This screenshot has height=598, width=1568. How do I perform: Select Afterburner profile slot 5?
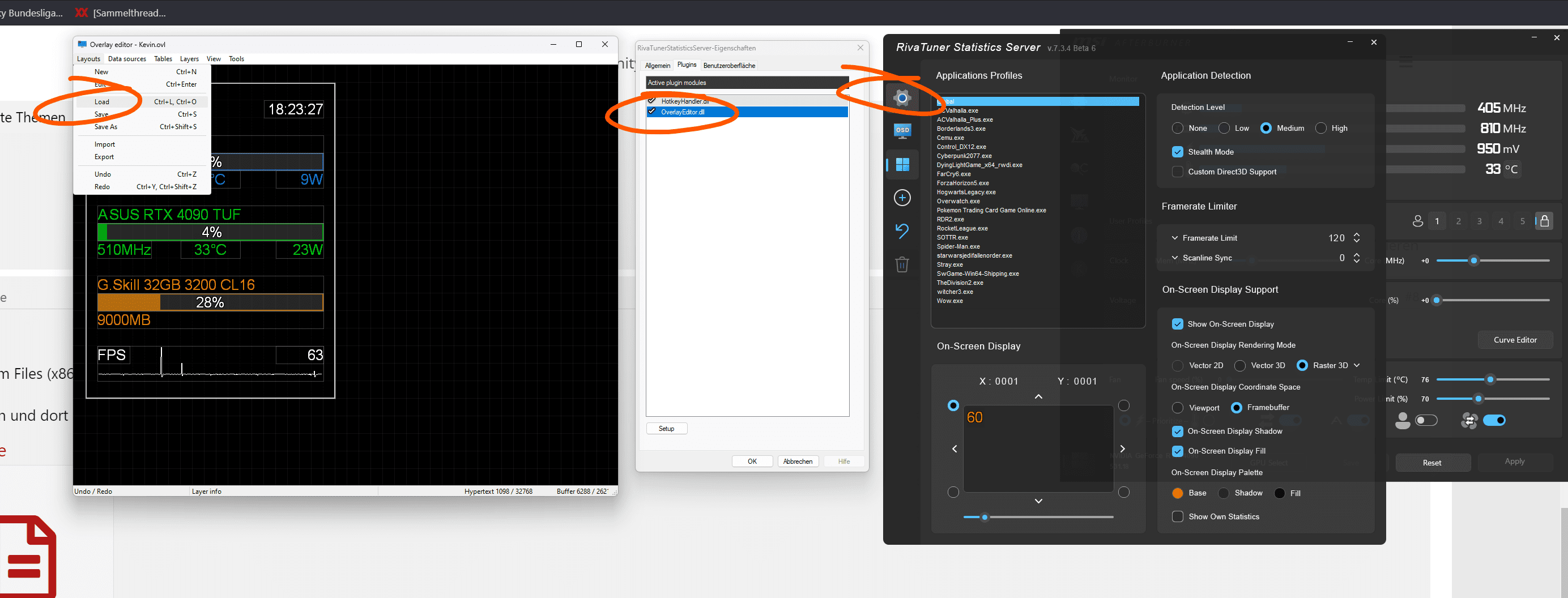click(1522, 221)
